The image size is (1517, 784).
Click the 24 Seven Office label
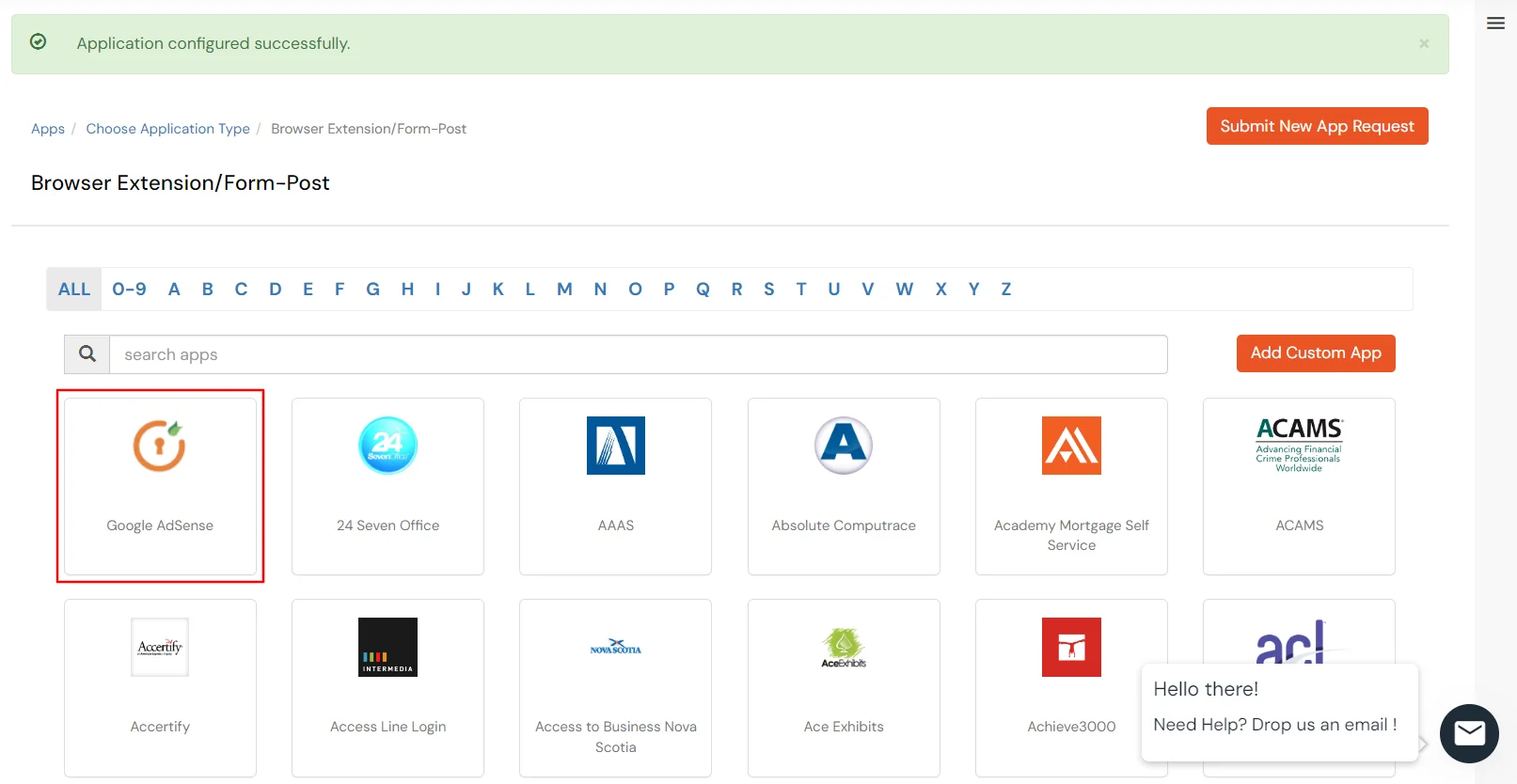pyautogui.click(x=387, y=525)
